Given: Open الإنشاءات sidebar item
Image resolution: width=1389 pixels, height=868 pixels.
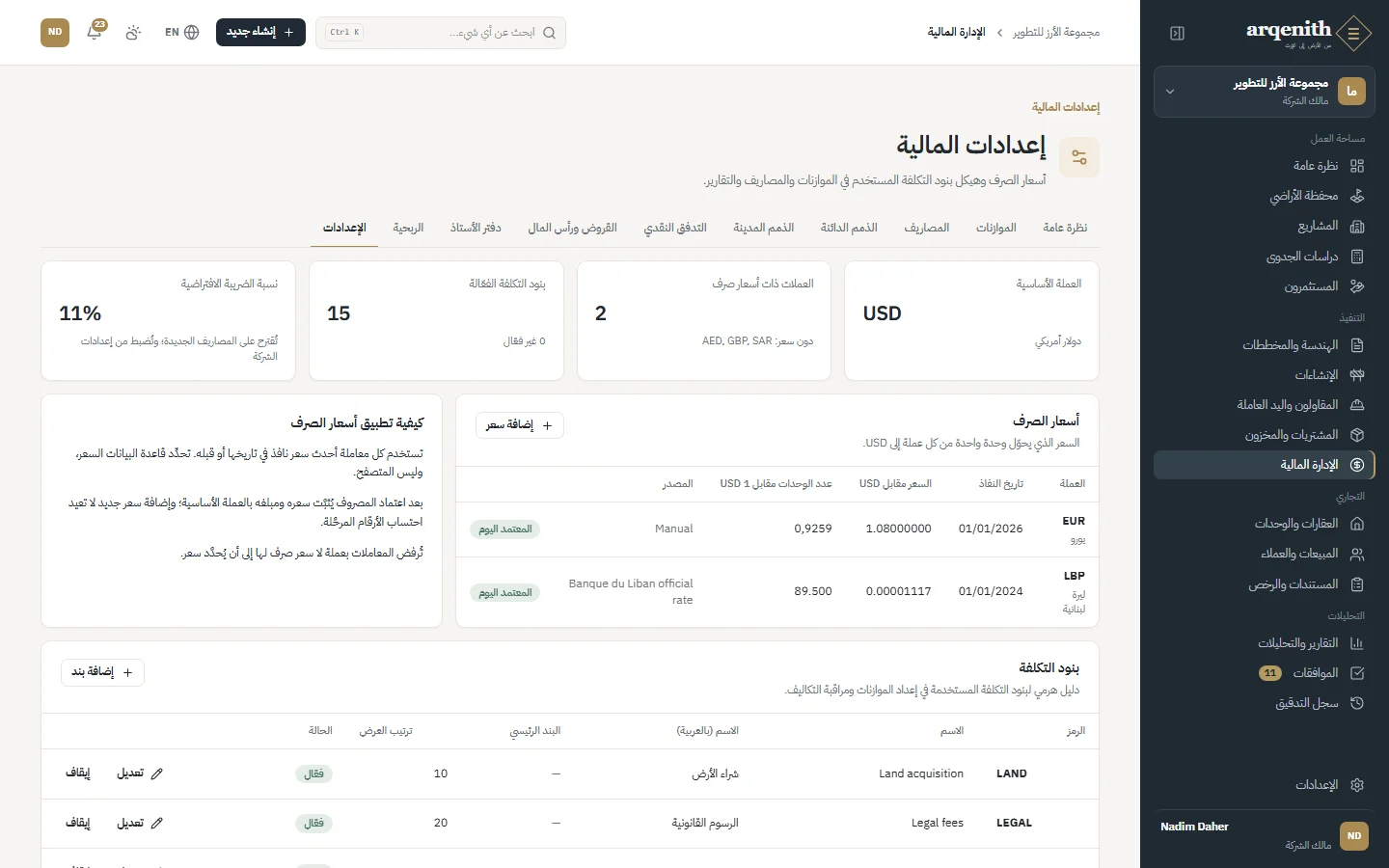Looking at the screenshot, I should [x=1264, y=375].
